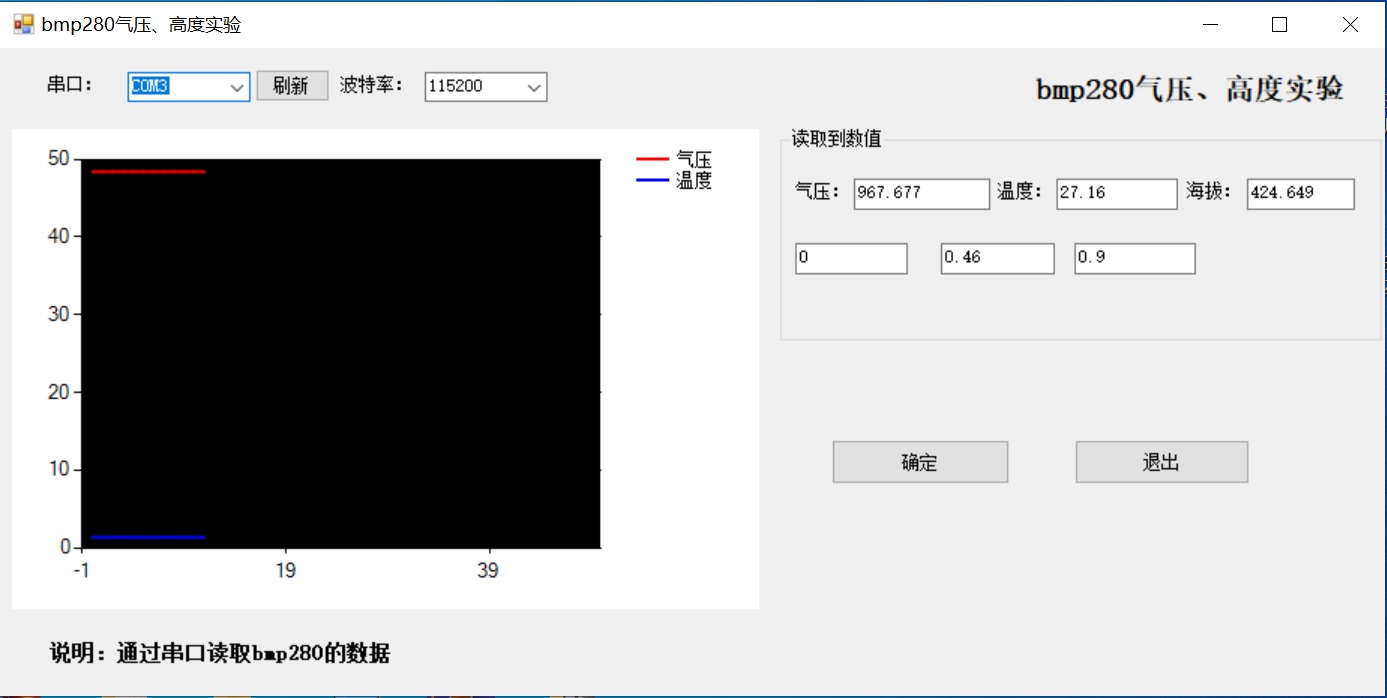Click the blue 温度 legend swatch
1387x698 pixels.
(652, 180)
